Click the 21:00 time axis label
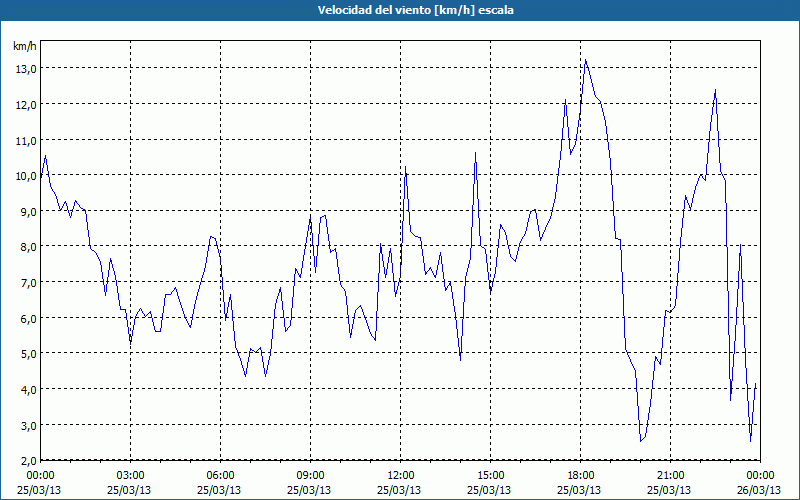 point(670,475)
